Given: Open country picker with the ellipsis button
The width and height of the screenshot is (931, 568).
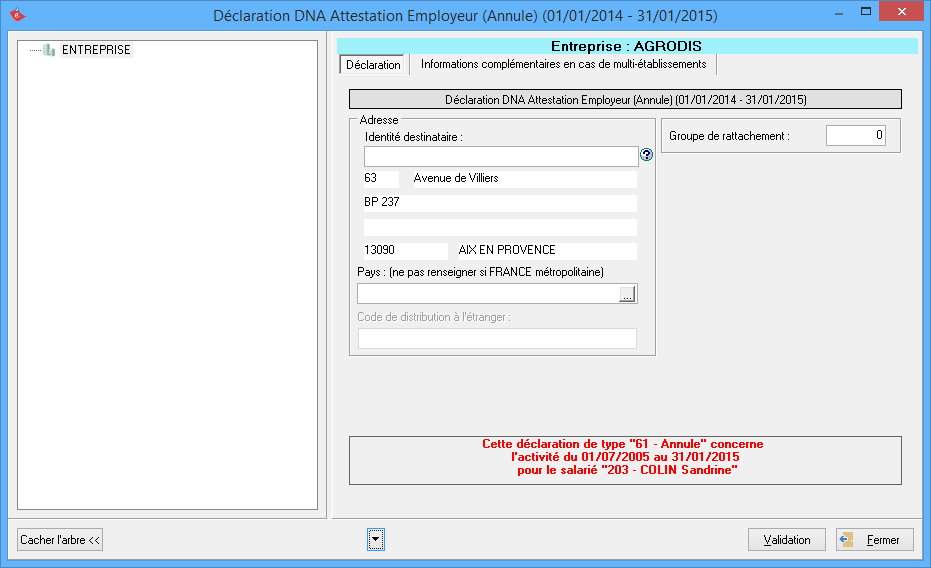Looking at the screenshot, I should [x=627, y=294].
